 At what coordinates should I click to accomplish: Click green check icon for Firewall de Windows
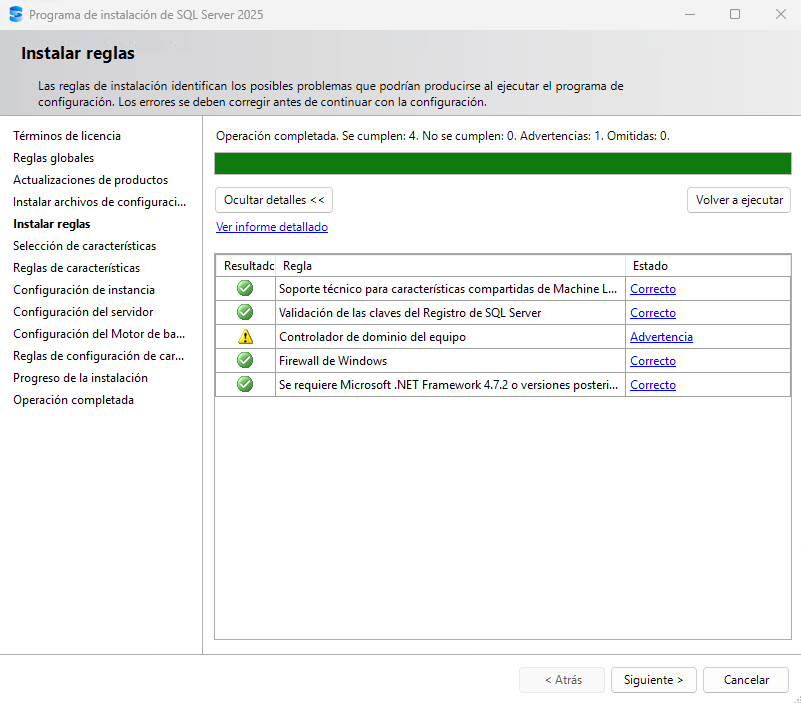click(245, 360)
